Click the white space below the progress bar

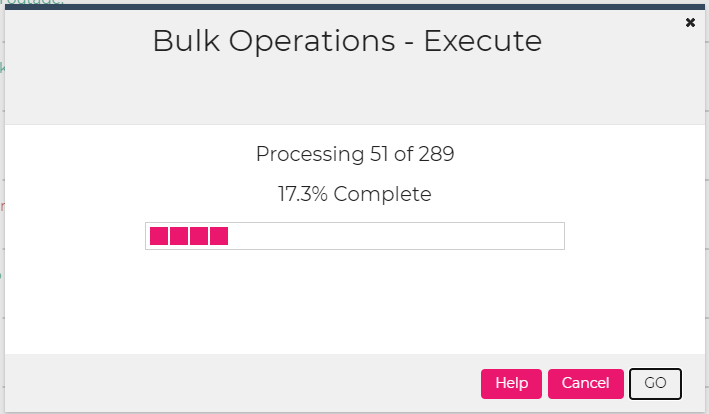coord(354,300)
